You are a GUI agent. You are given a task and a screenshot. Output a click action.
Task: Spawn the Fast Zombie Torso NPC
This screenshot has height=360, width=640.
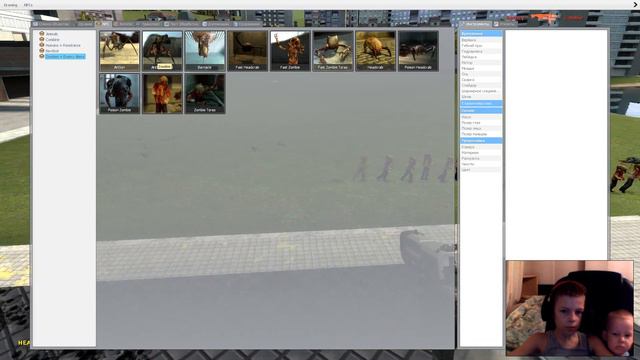pyautogui.click(x=333, y=51)
